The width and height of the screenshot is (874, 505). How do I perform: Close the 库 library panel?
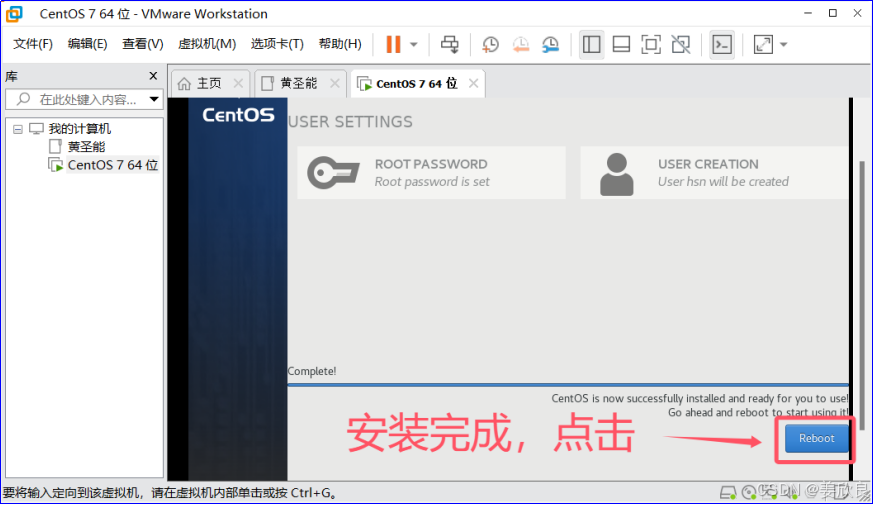click(153, 76)
